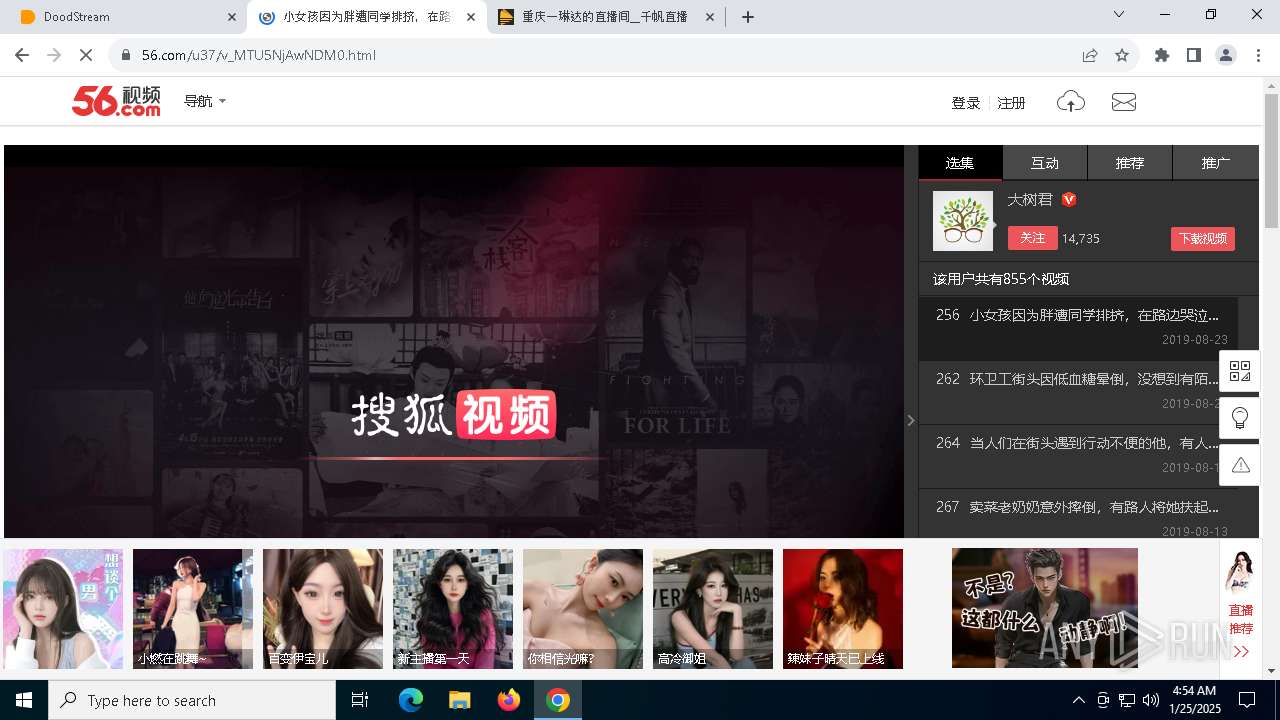The image size is (1280, 720).
Task: Click the browser back arrow
Action: (22, 55)
